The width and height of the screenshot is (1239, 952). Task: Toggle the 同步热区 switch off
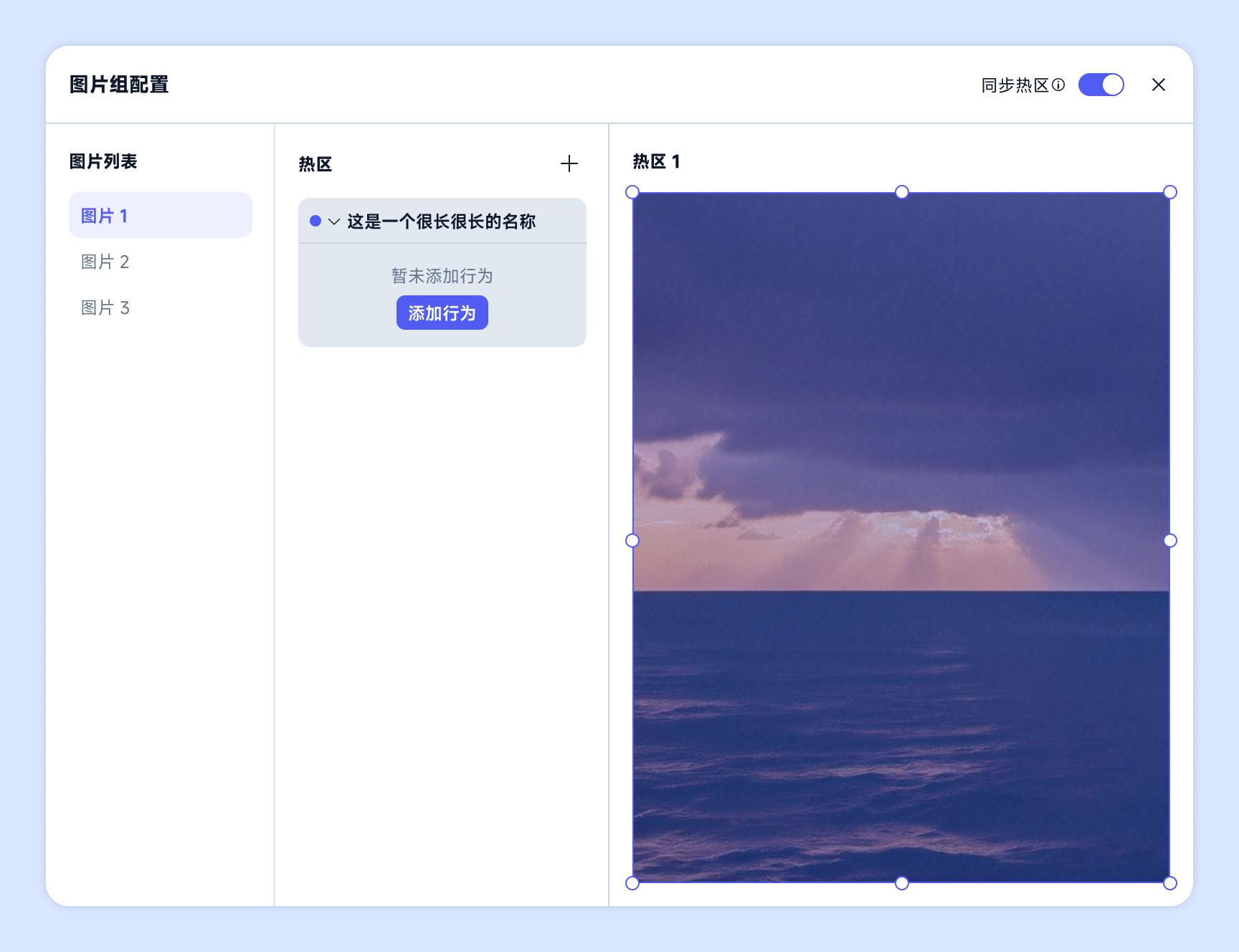tap(1101, 85)
